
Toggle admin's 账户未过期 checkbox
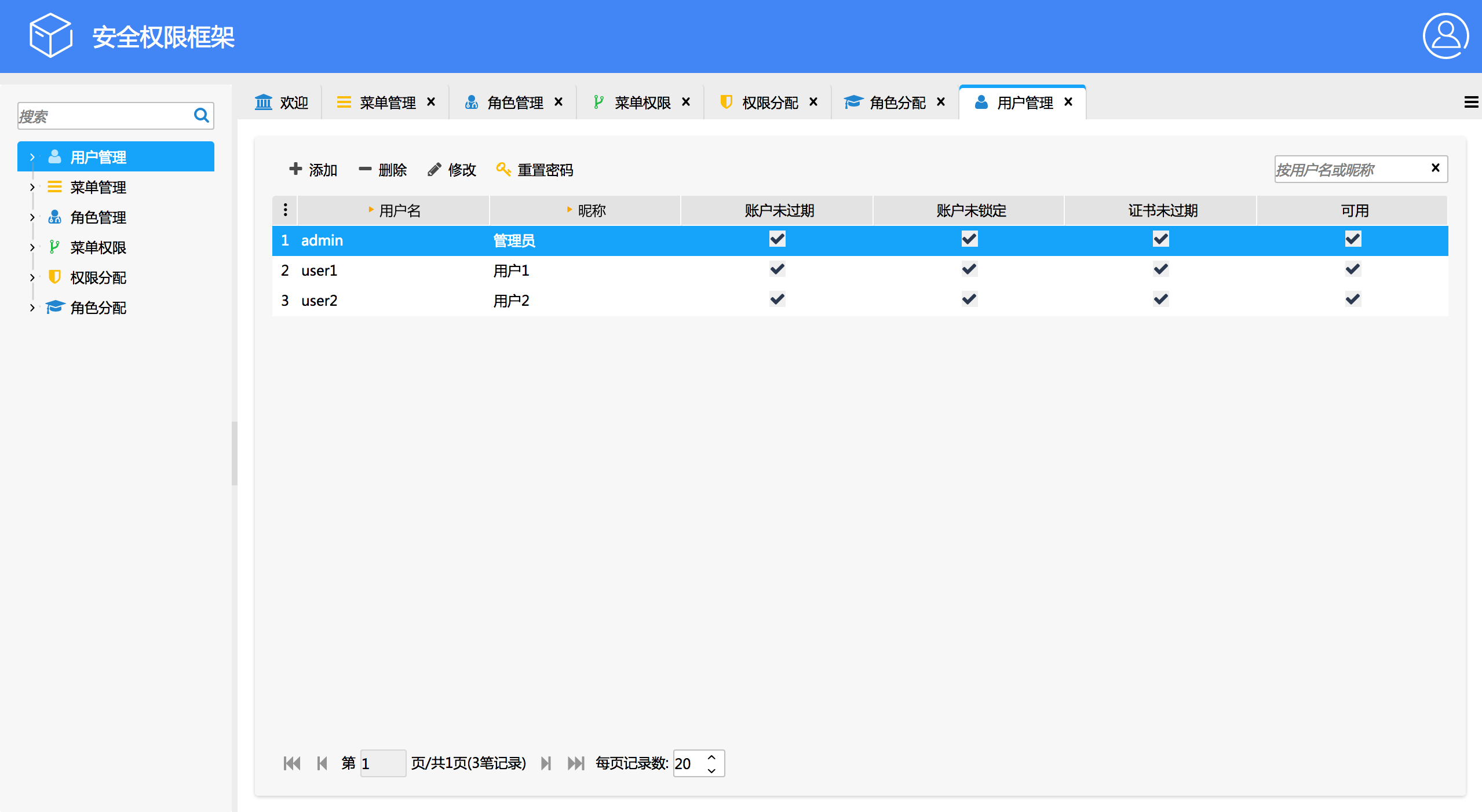(777, 239)
